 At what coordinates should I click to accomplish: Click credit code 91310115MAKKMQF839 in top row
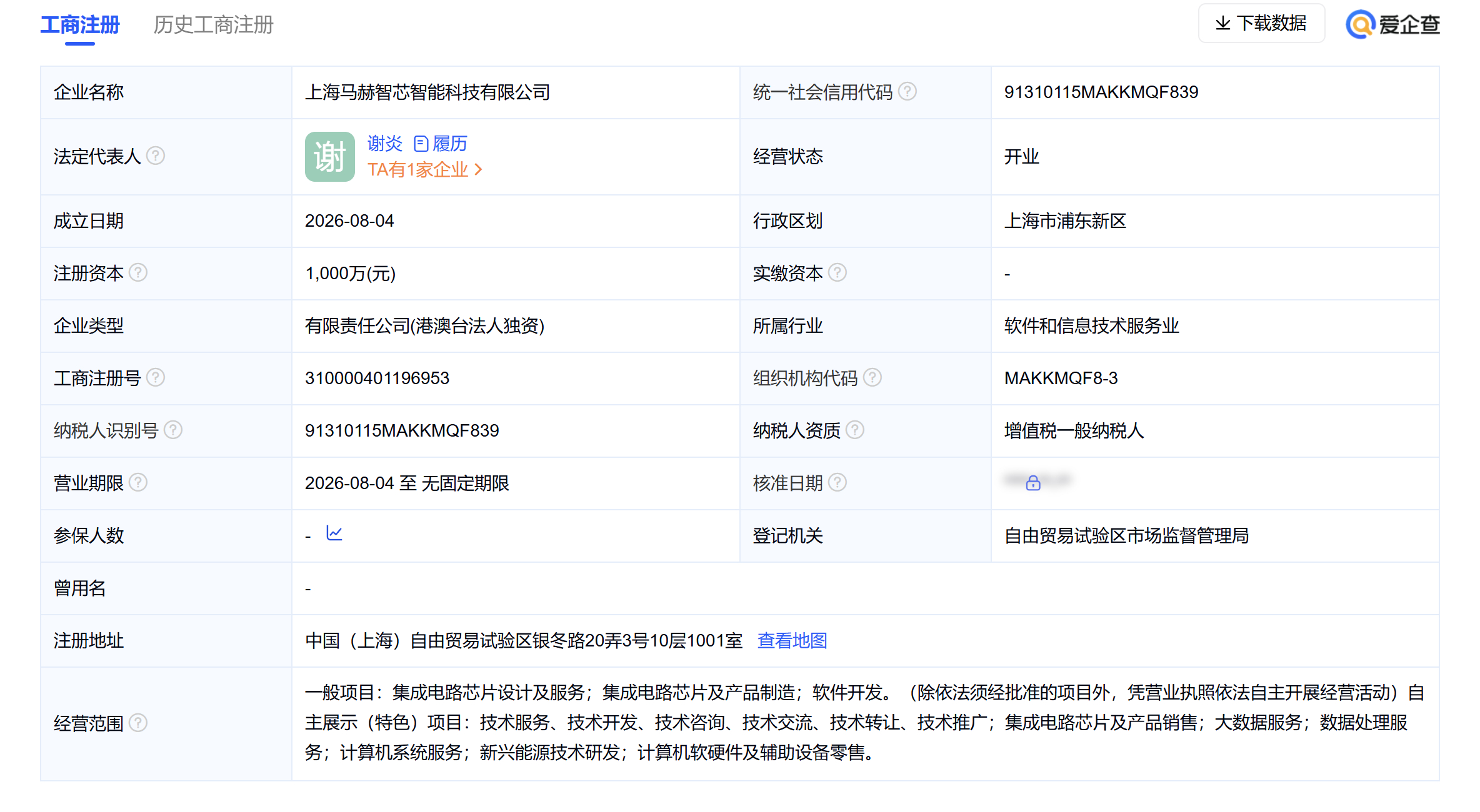pyautogui.click(x=1101, y=92)
